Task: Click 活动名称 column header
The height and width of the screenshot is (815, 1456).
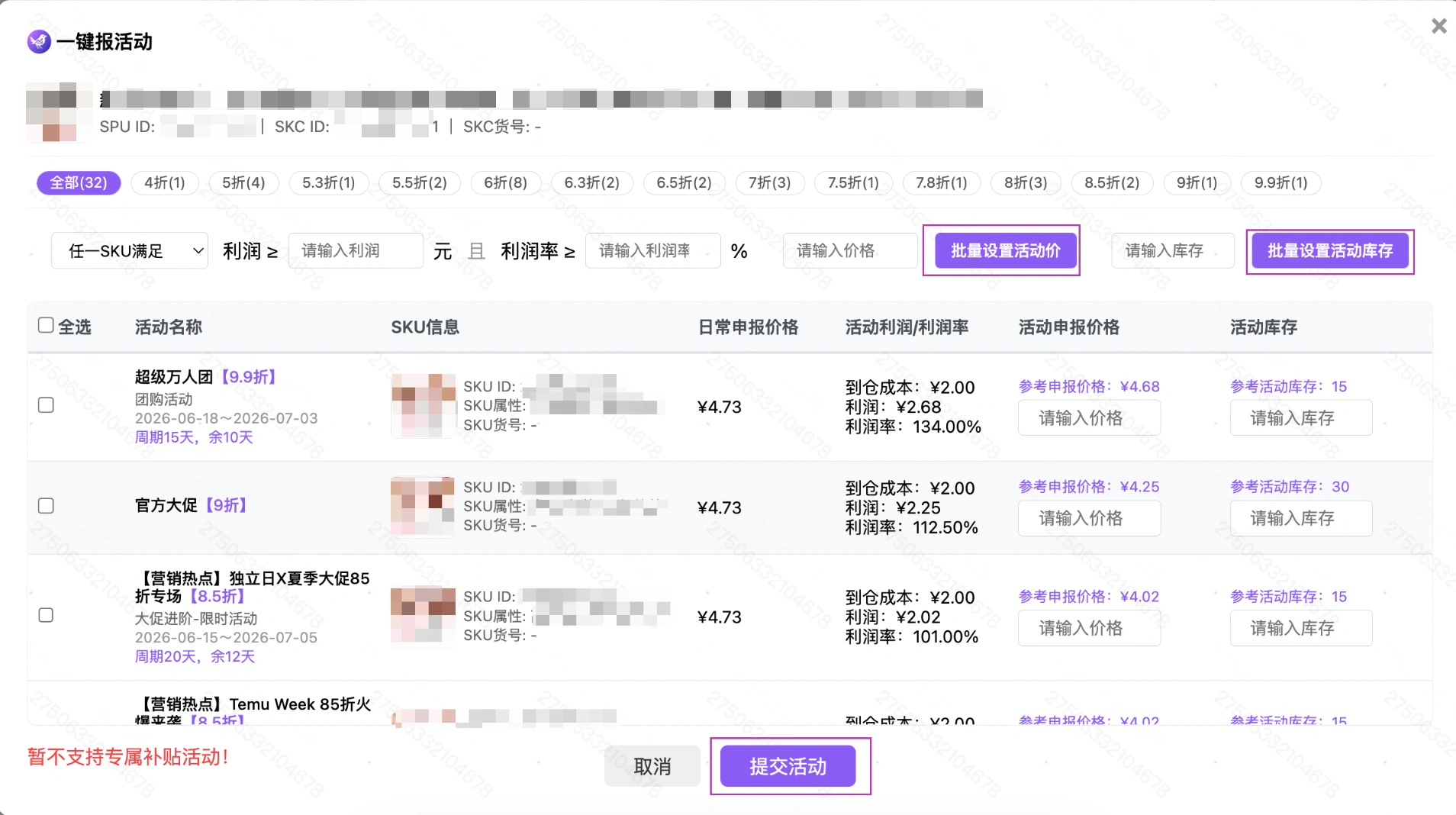Action: (169, 327)
